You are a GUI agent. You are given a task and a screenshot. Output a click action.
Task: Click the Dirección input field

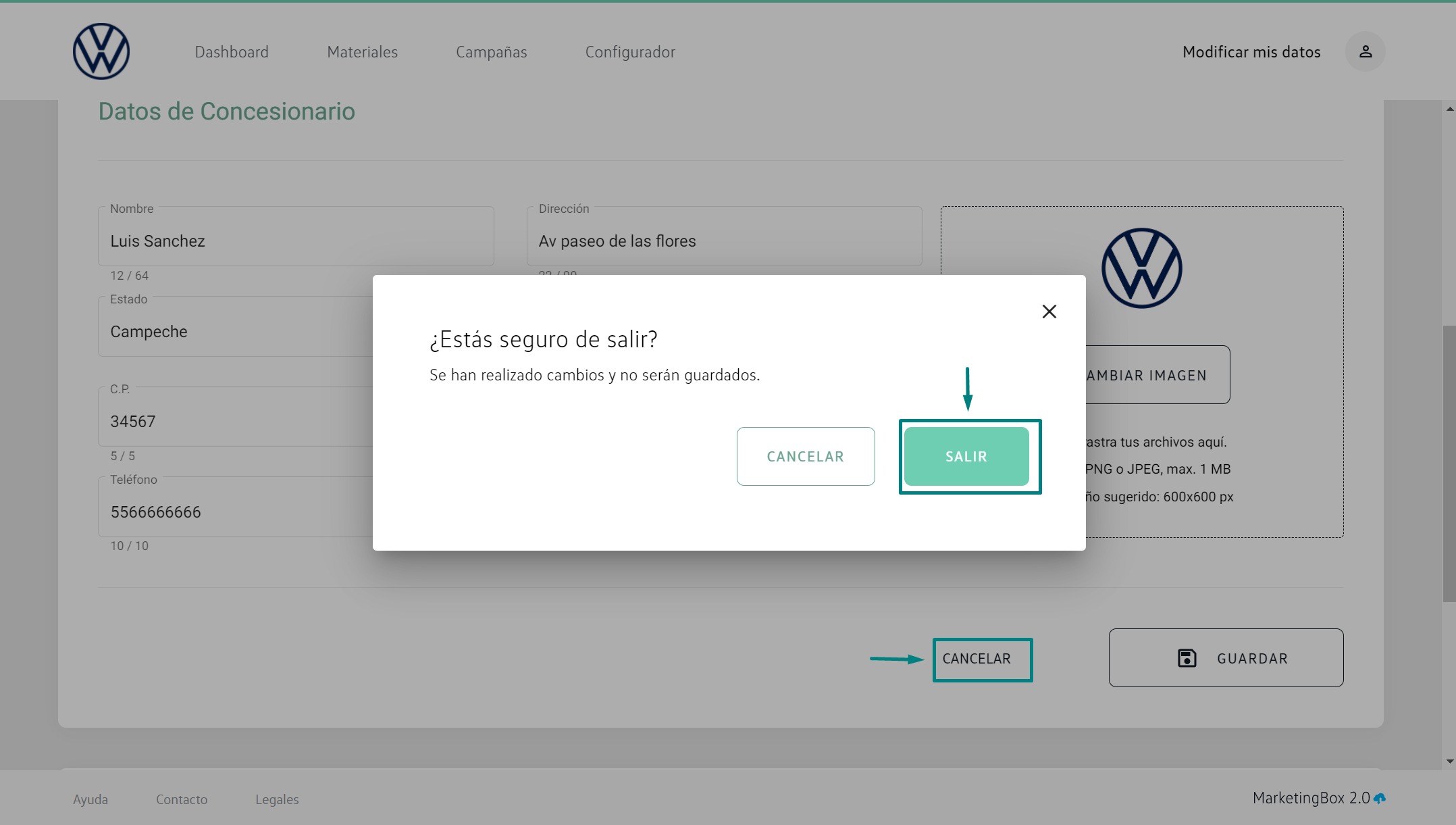(x=723, y=241)
